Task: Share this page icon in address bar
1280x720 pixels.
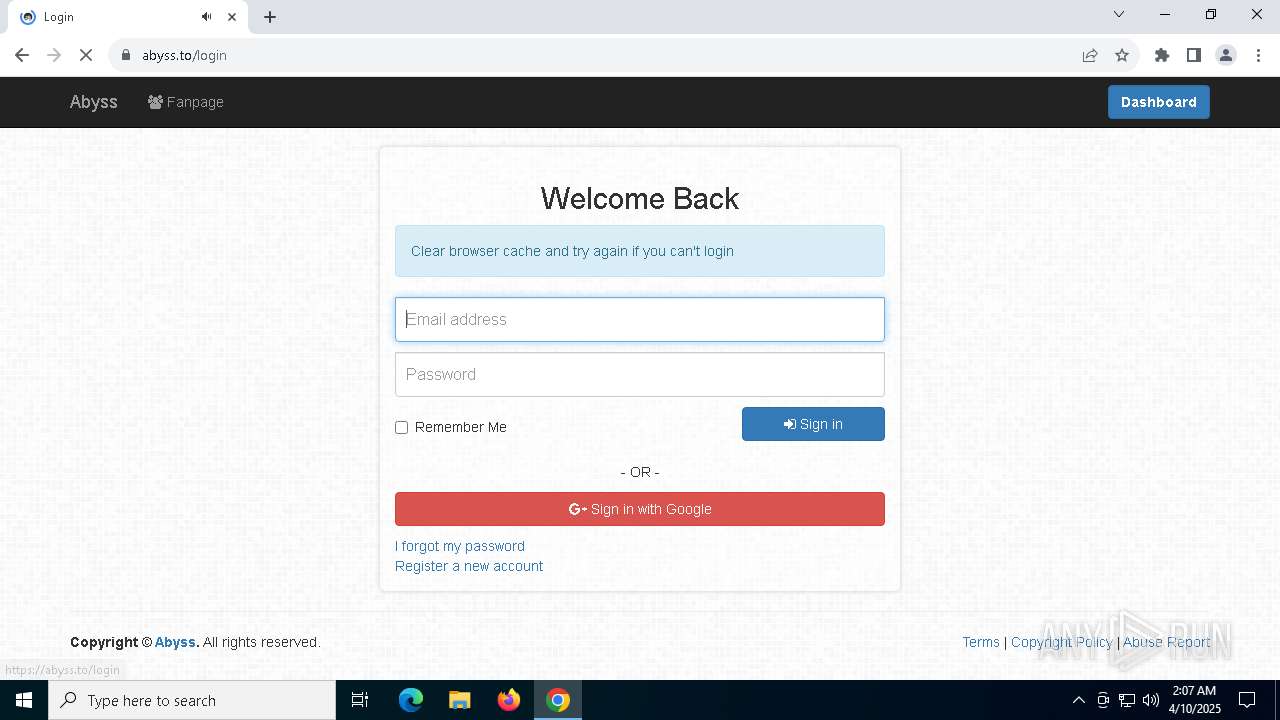Action: click(x=1090, y=55)
